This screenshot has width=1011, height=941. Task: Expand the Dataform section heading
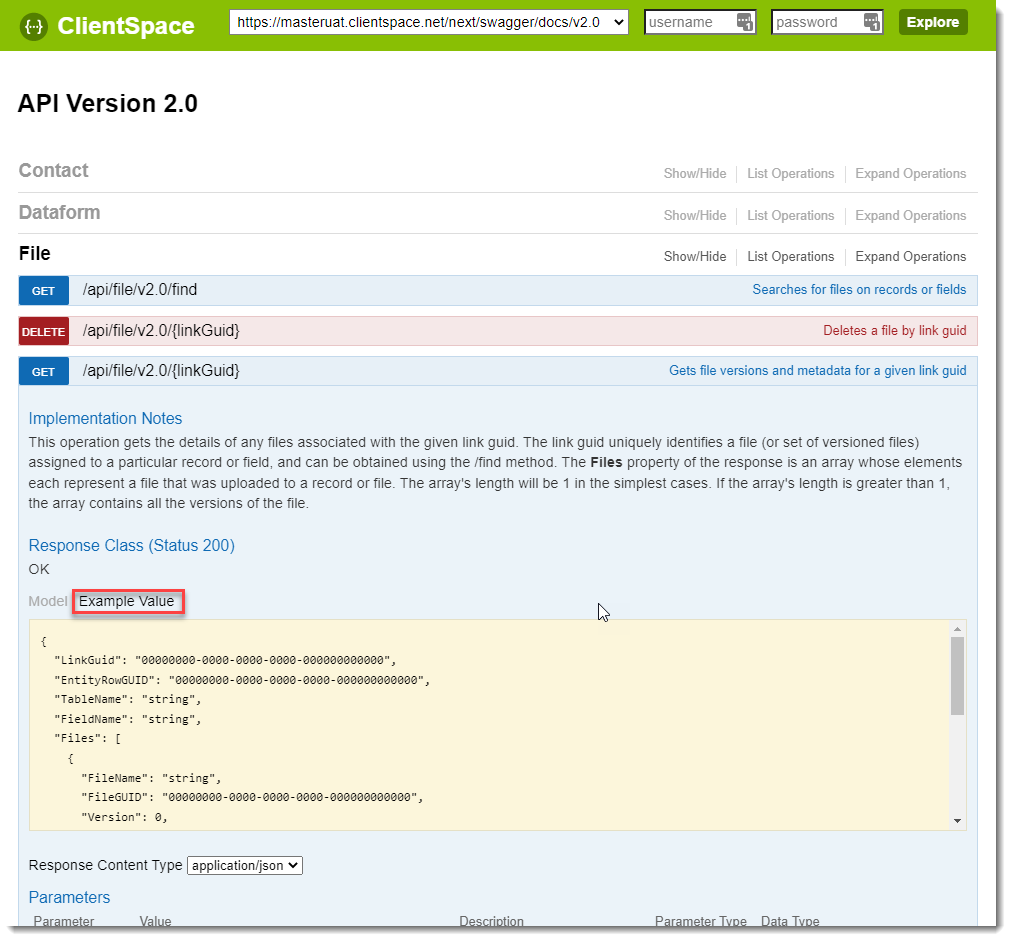click(x=59, y=213)
